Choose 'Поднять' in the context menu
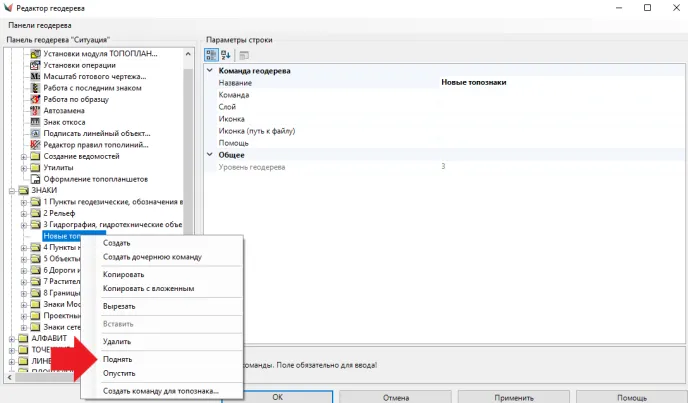This screenshot has height=403, width=688. click(118, 358)
